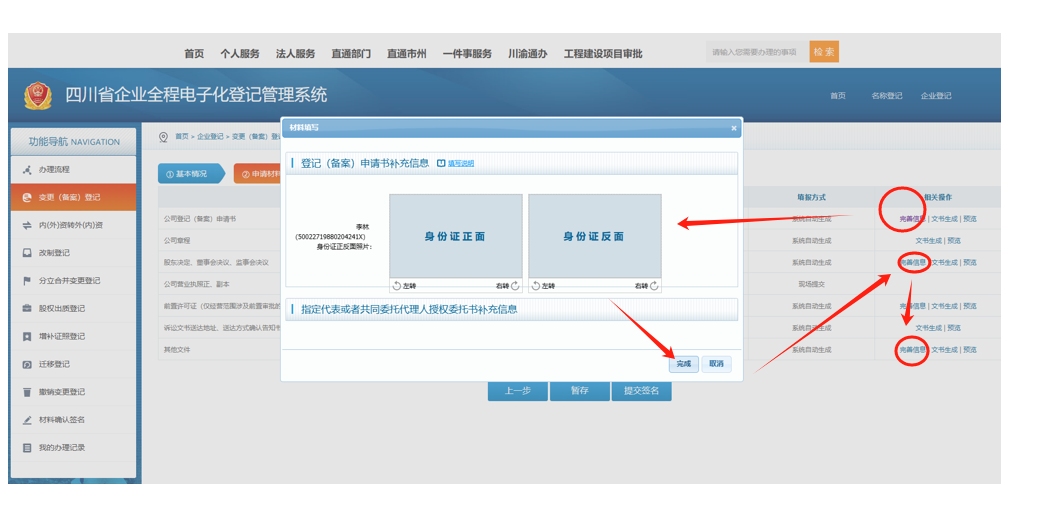
Task: Upload the 身份证正面 image
Action: tap(455, 236)
